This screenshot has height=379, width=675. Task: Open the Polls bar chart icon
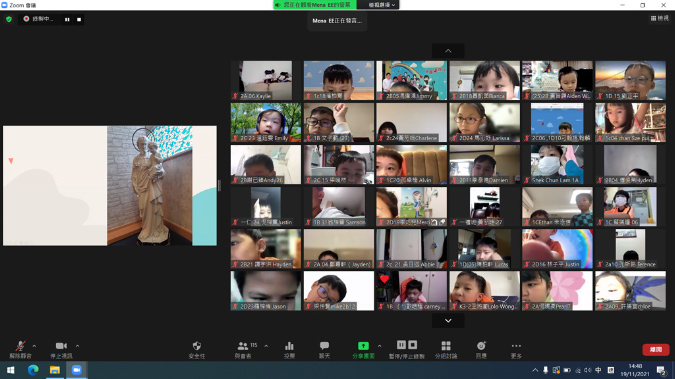pos(289,346)
